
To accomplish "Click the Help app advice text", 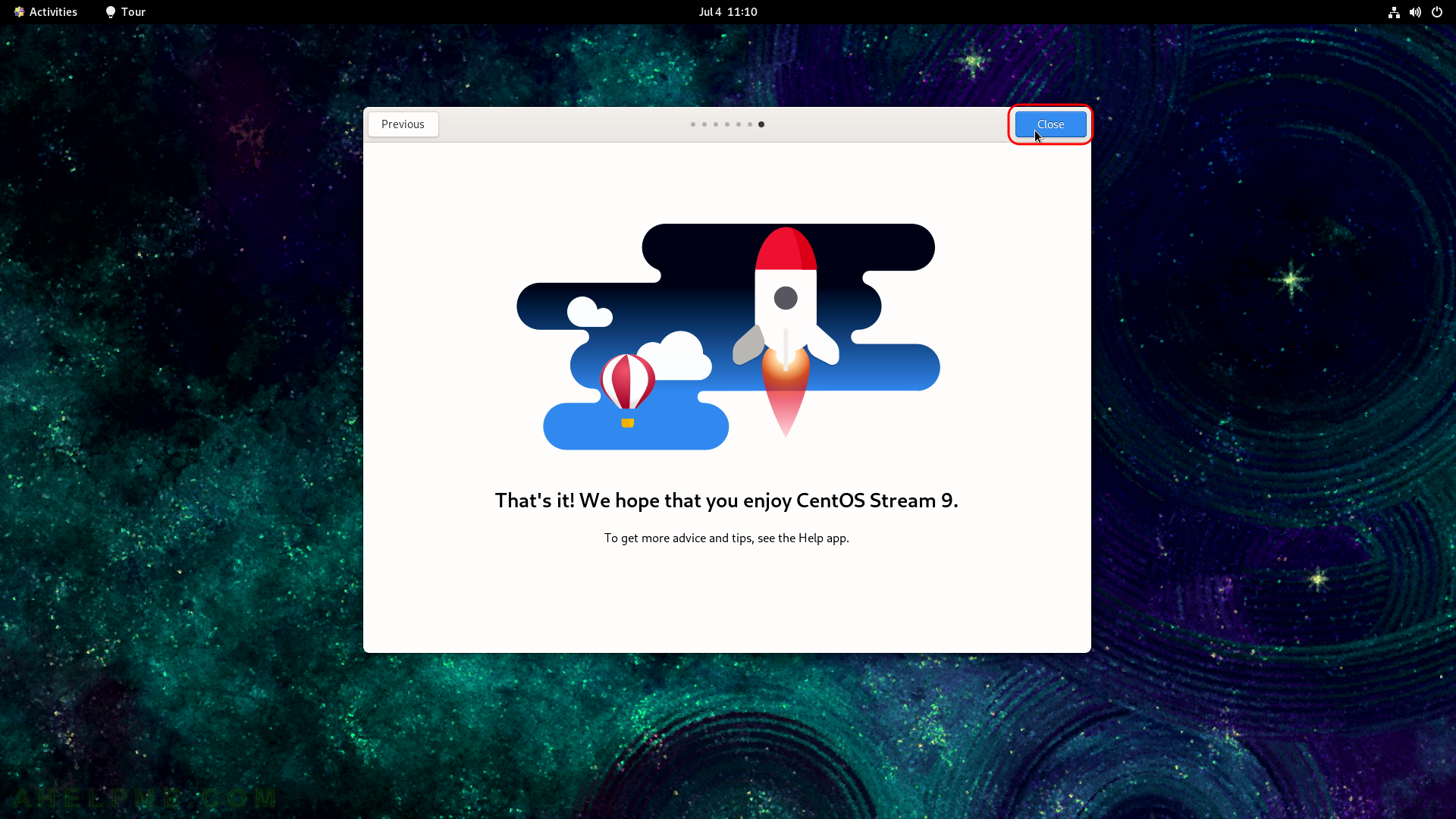I will tap(726, 538).
